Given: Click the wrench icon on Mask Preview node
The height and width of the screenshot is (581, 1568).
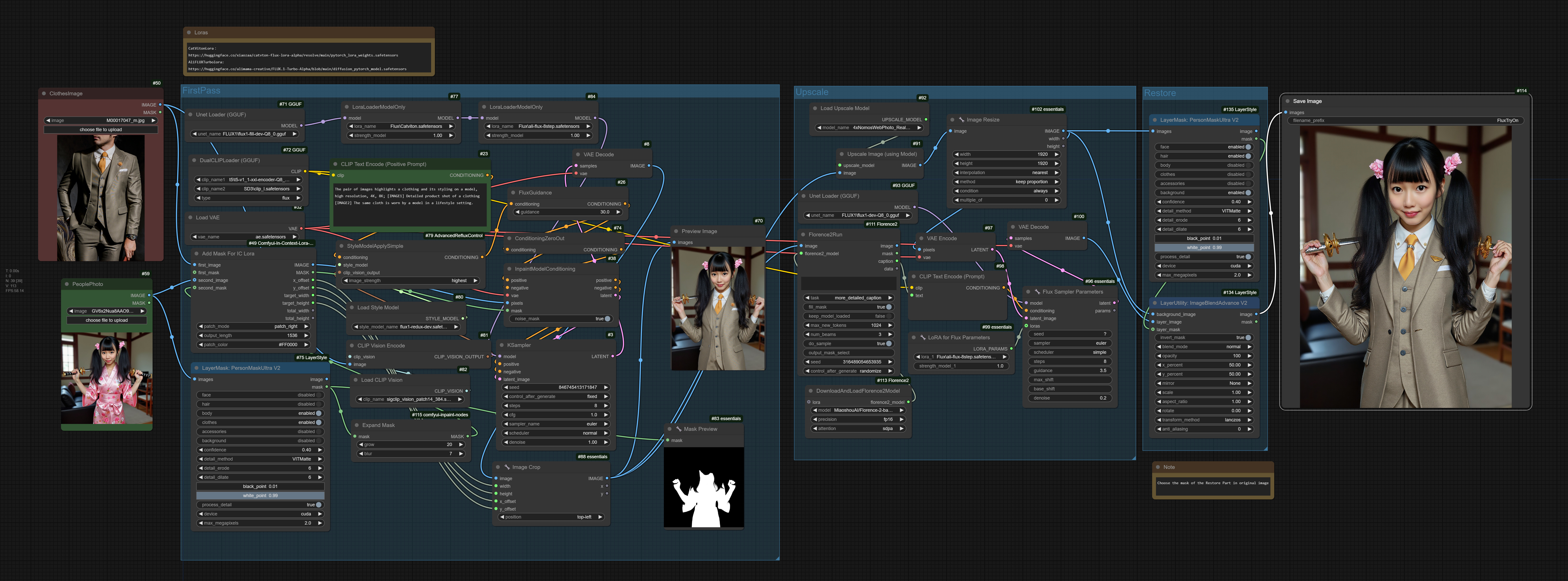Looking at the screenshot, I should coord(678,429).
